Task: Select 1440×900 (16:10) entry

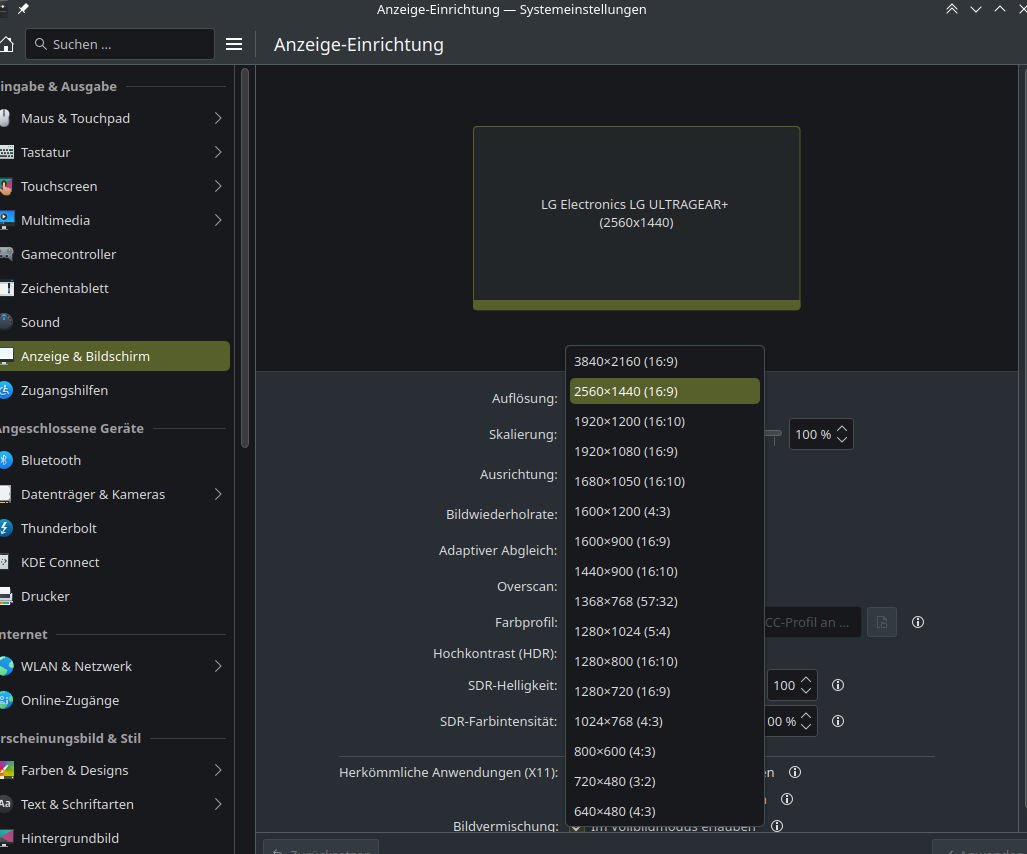Action: coord(664,572)
